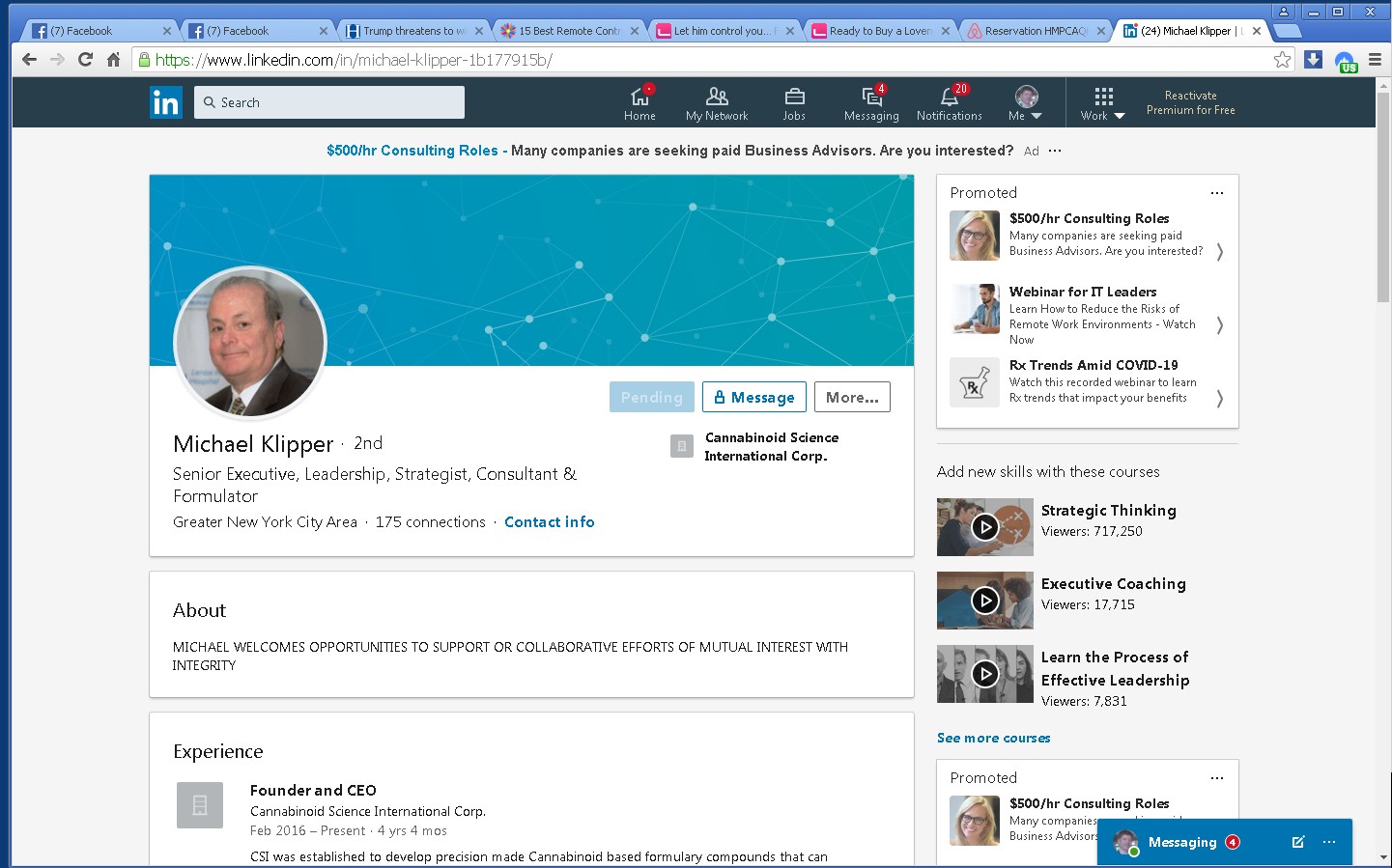
Task: Open the More... profile actions menu
Action: click(x=852, y=397)
